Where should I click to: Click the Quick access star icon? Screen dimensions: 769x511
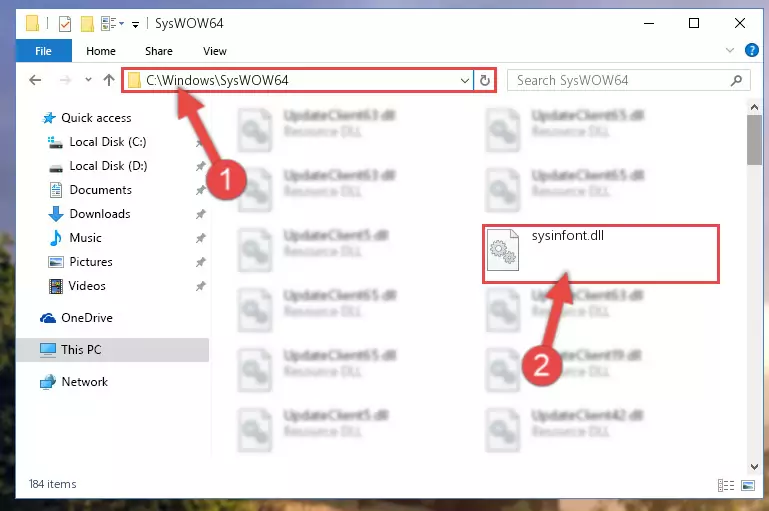49,118
